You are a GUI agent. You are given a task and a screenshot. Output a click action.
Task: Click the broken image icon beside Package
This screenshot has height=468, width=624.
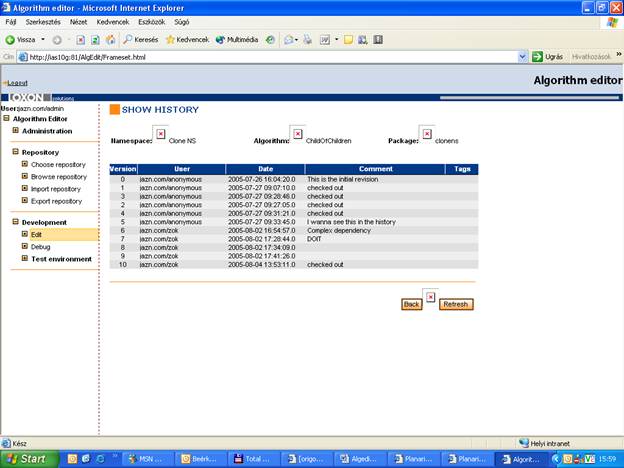pos(427,134)
